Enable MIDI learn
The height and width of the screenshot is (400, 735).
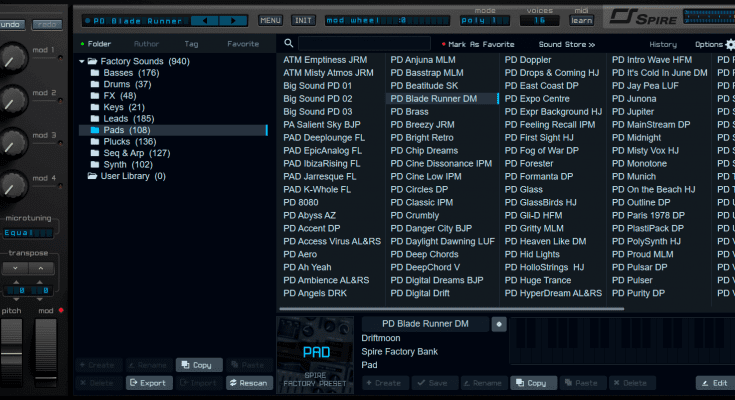581,19
